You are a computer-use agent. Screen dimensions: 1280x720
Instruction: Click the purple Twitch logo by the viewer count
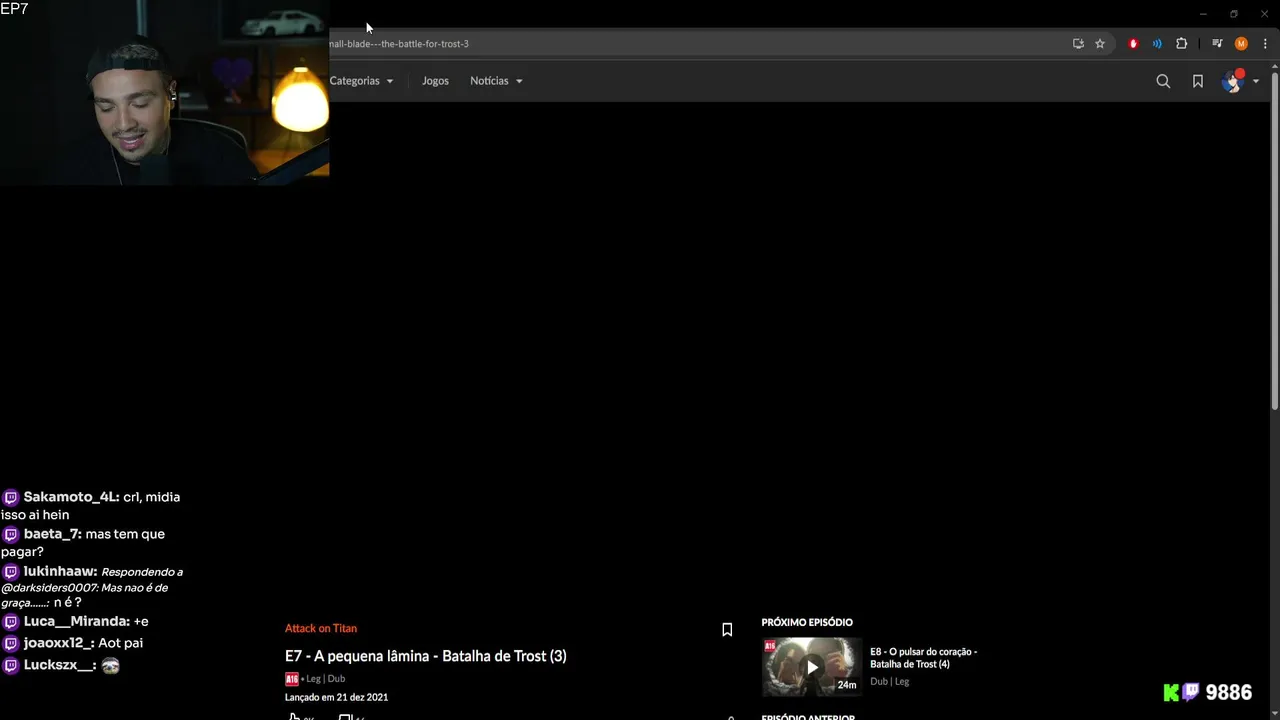[x=1191, y=692]
